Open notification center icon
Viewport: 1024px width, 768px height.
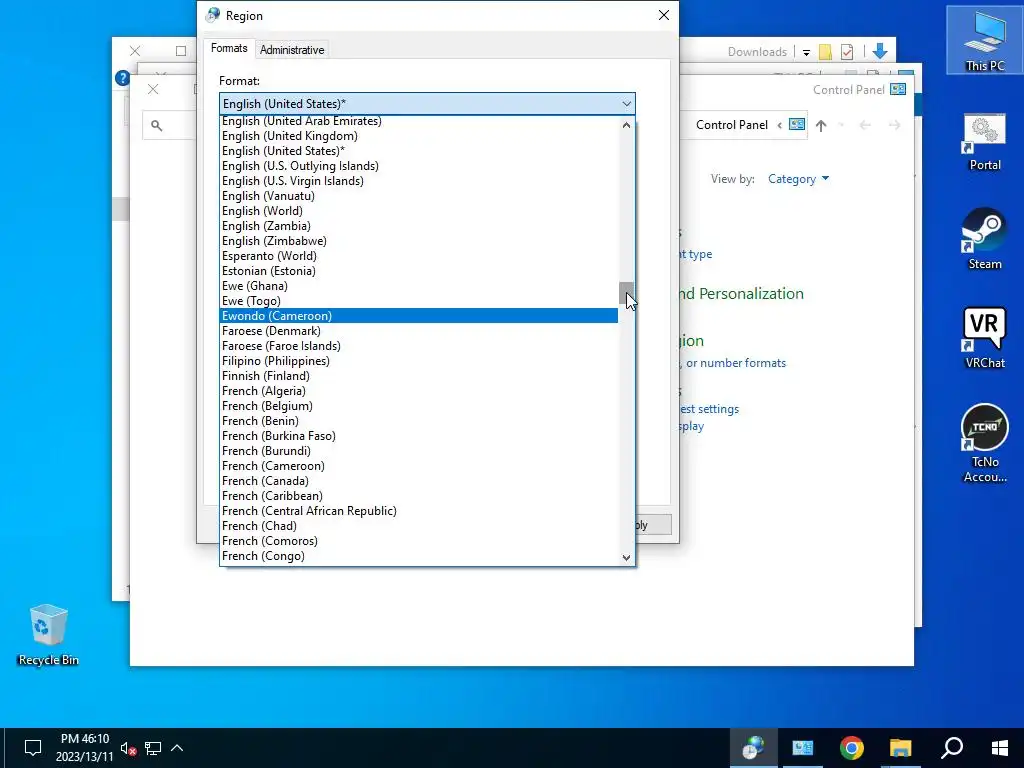[x=33, y=748]
